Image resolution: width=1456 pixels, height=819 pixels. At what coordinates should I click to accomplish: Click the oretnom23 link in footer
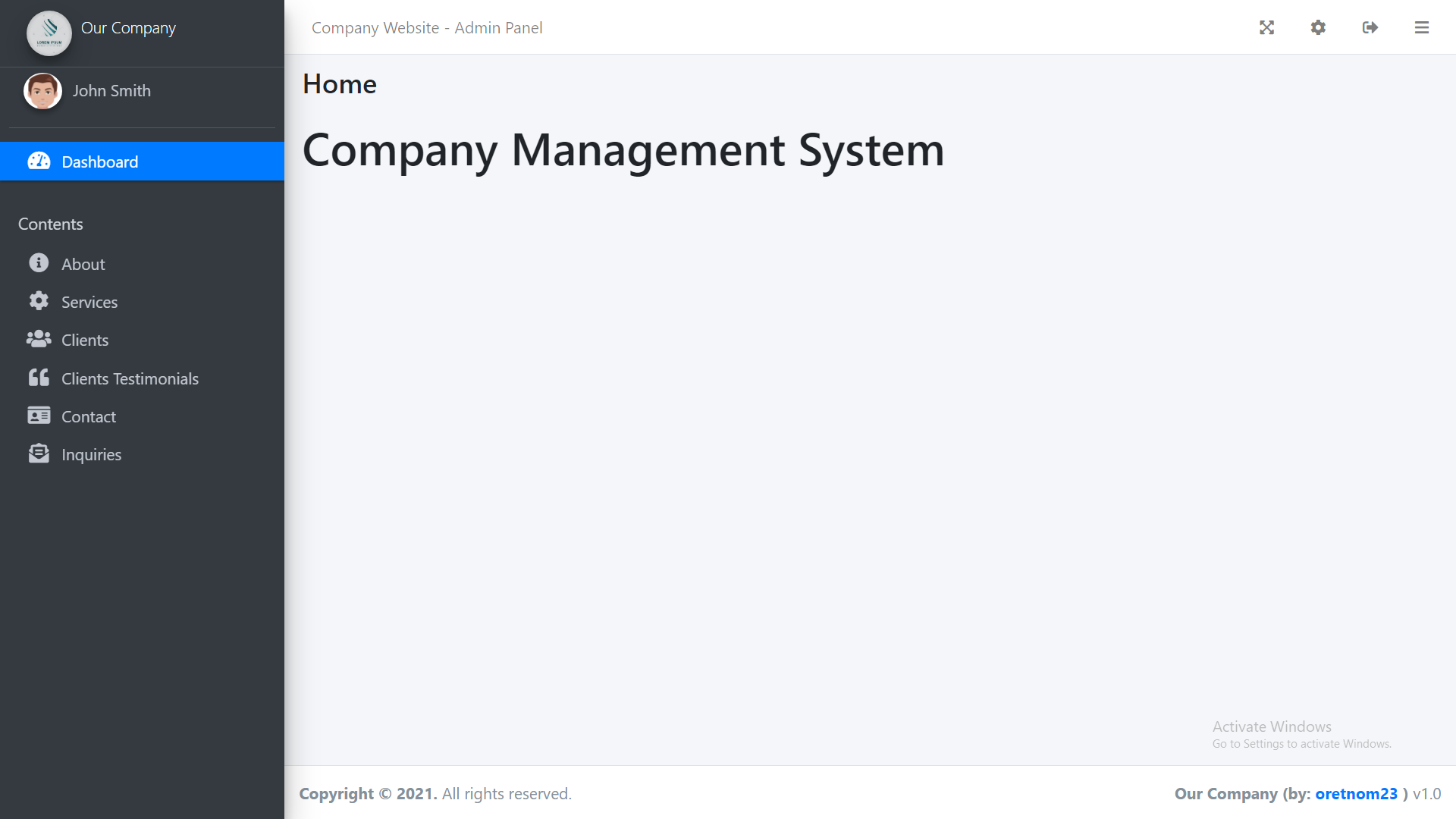pos(1357,793)
